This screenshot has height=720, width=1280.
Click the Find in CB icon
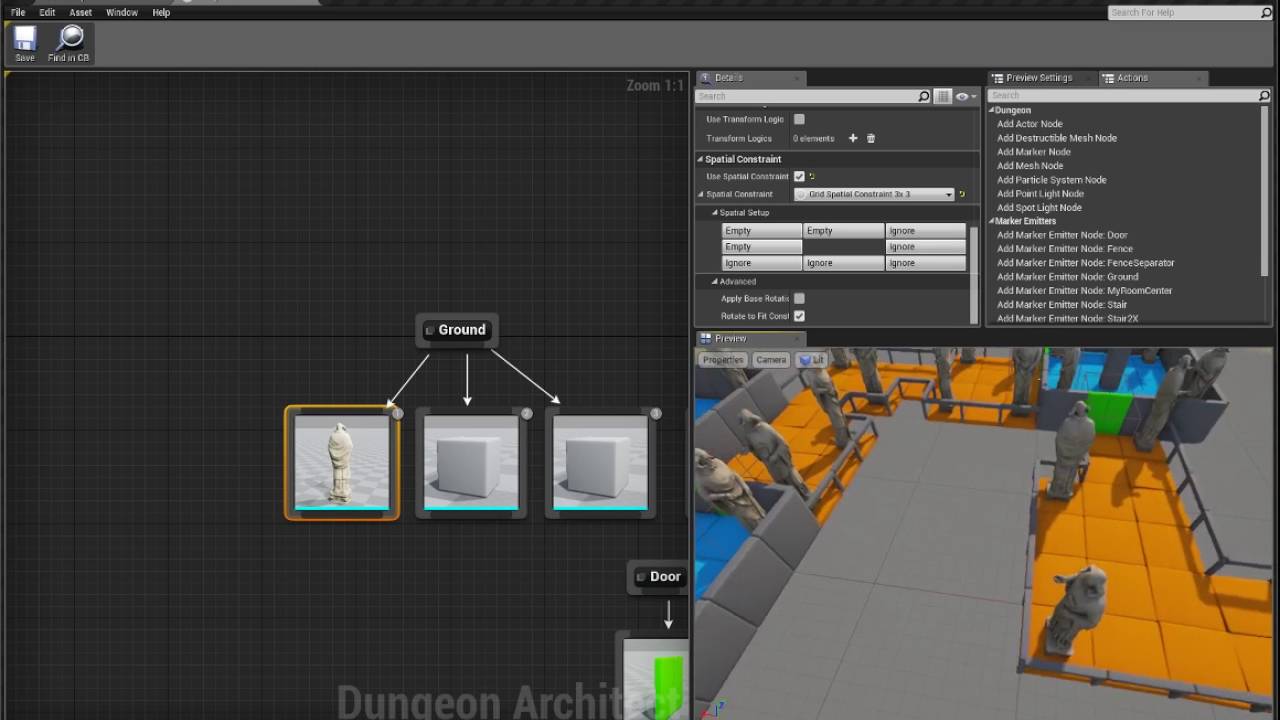click(69, 44)
